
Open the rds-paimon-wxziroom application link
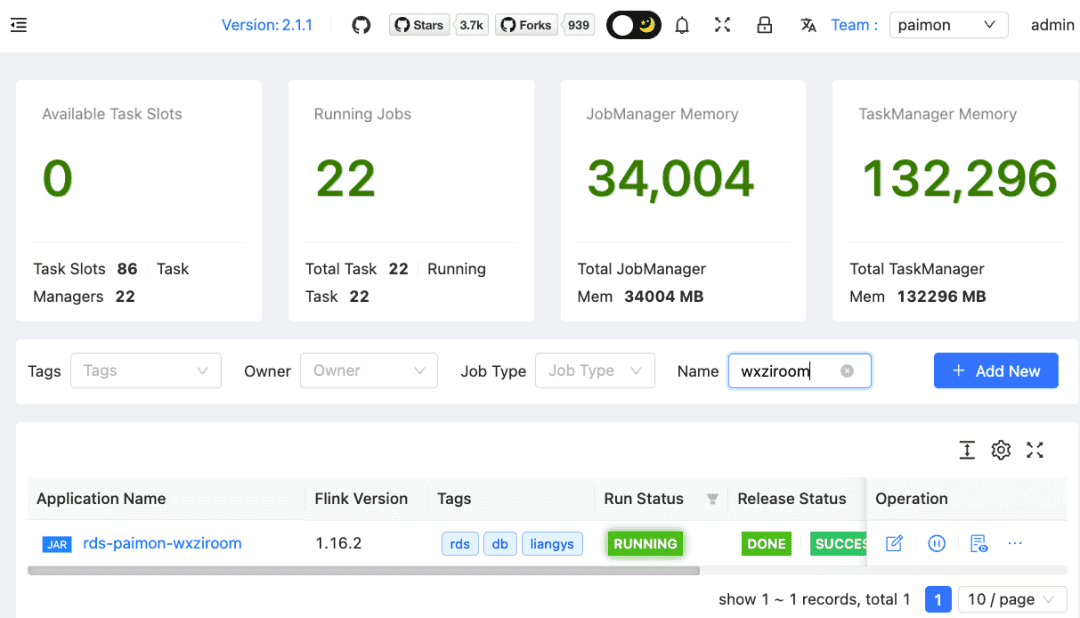pos(162,544)
